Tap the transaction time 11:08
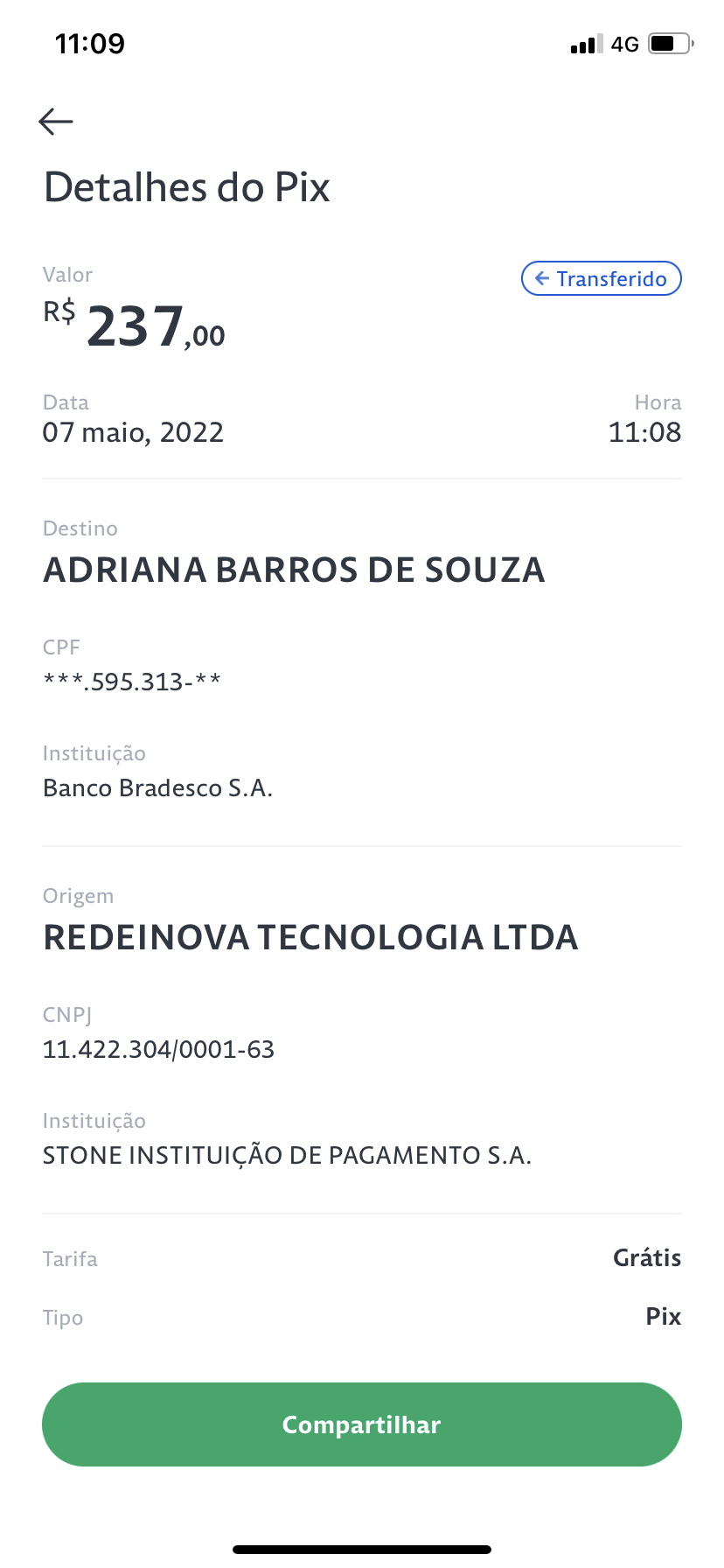The width and height of the screenshot is (724, 1568). click(644, 432)
